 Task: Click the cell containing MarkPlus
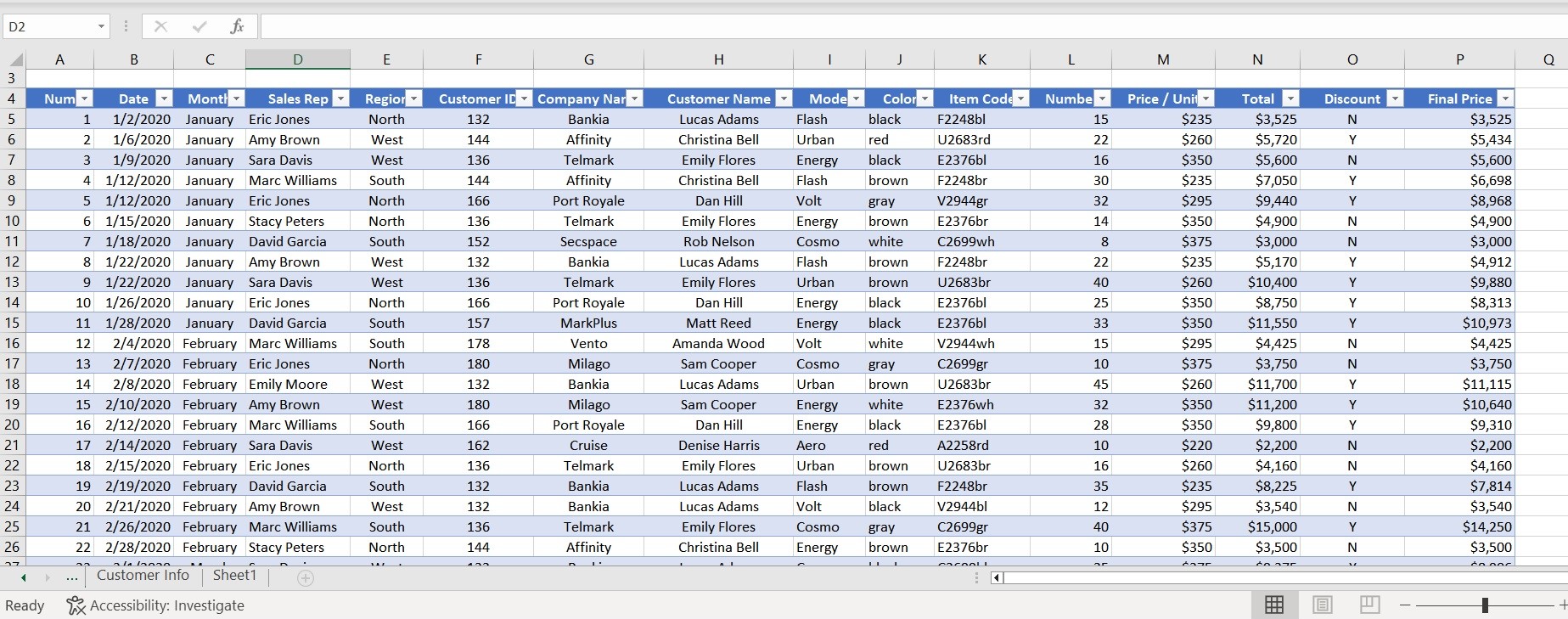[589, 323]
